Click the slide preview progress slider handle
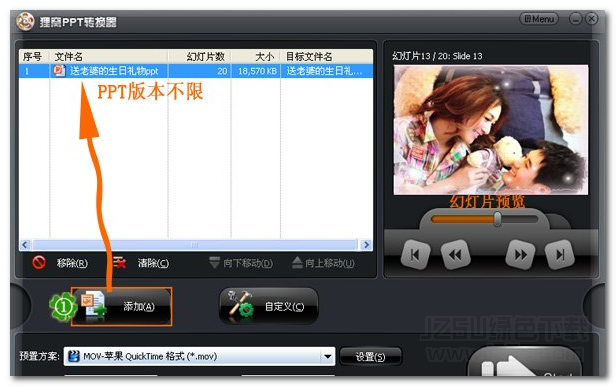616x387 pixels. [497, 219]
